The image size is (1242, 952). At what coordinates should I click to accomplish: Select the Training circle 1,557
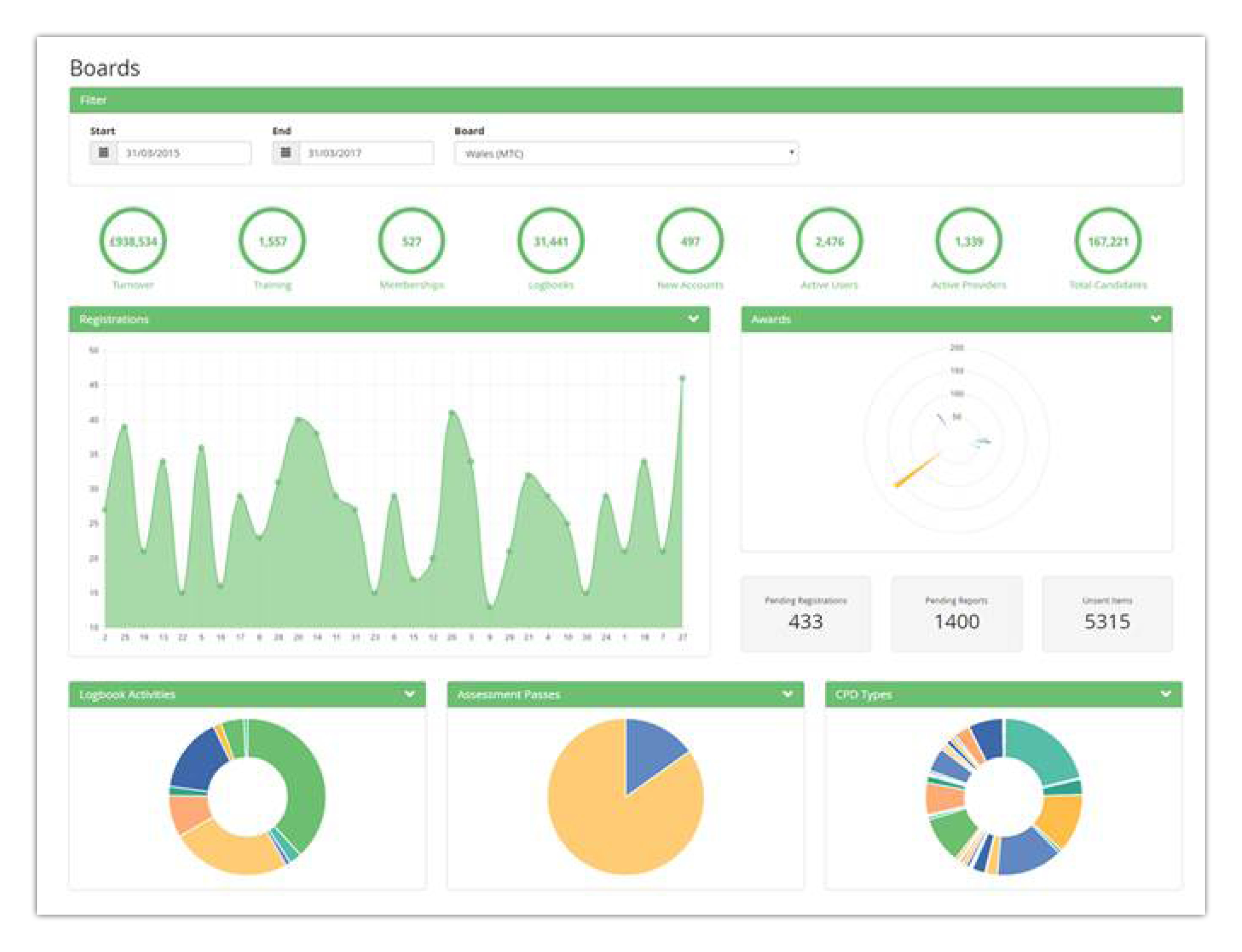click(272, 241)
